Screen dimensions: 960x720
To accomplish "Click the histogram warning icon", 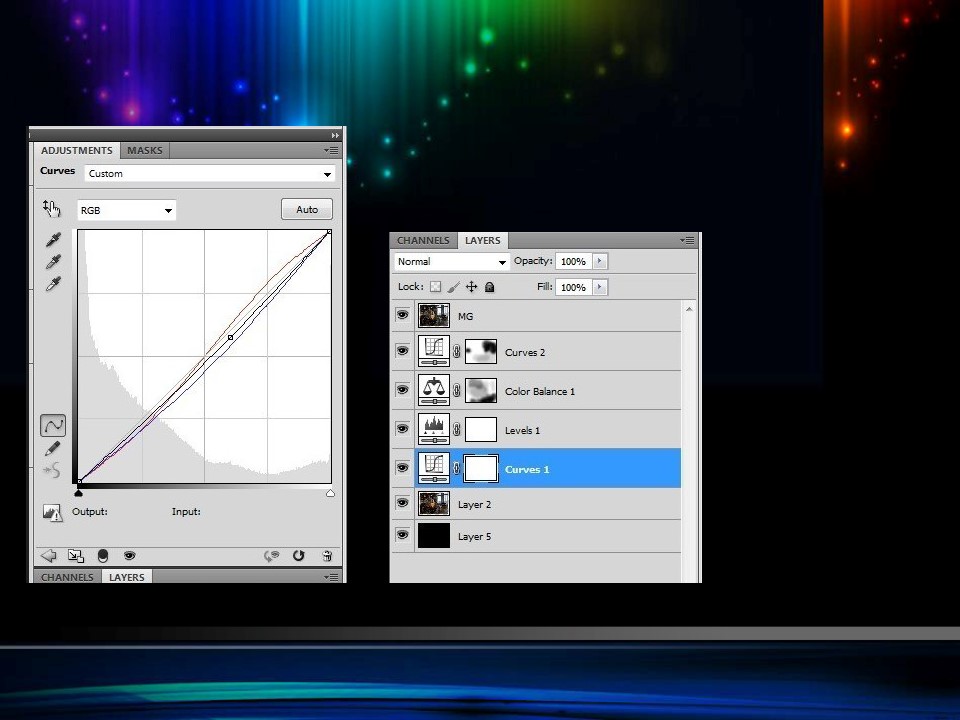I will tap(53, 512).
